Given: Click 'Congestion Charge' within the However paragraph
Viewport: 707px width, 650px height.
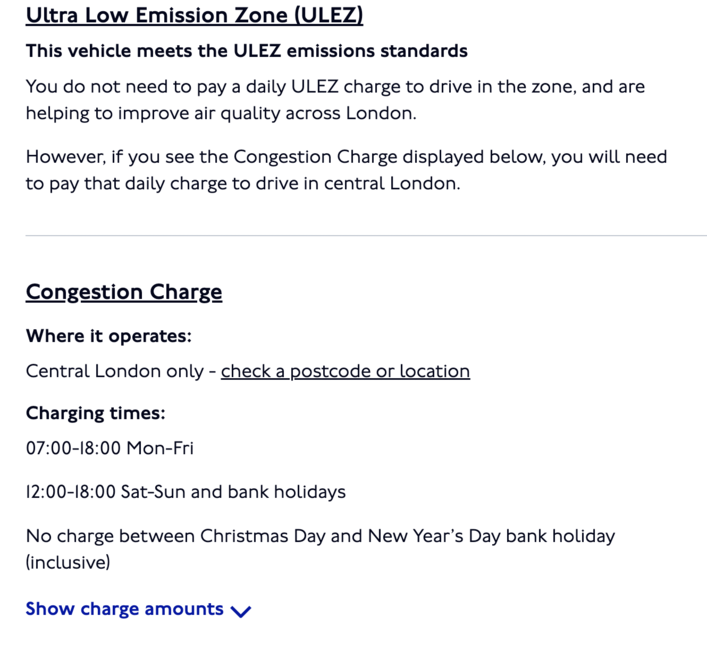Looking at the screenshot, I should pos(316,157).
